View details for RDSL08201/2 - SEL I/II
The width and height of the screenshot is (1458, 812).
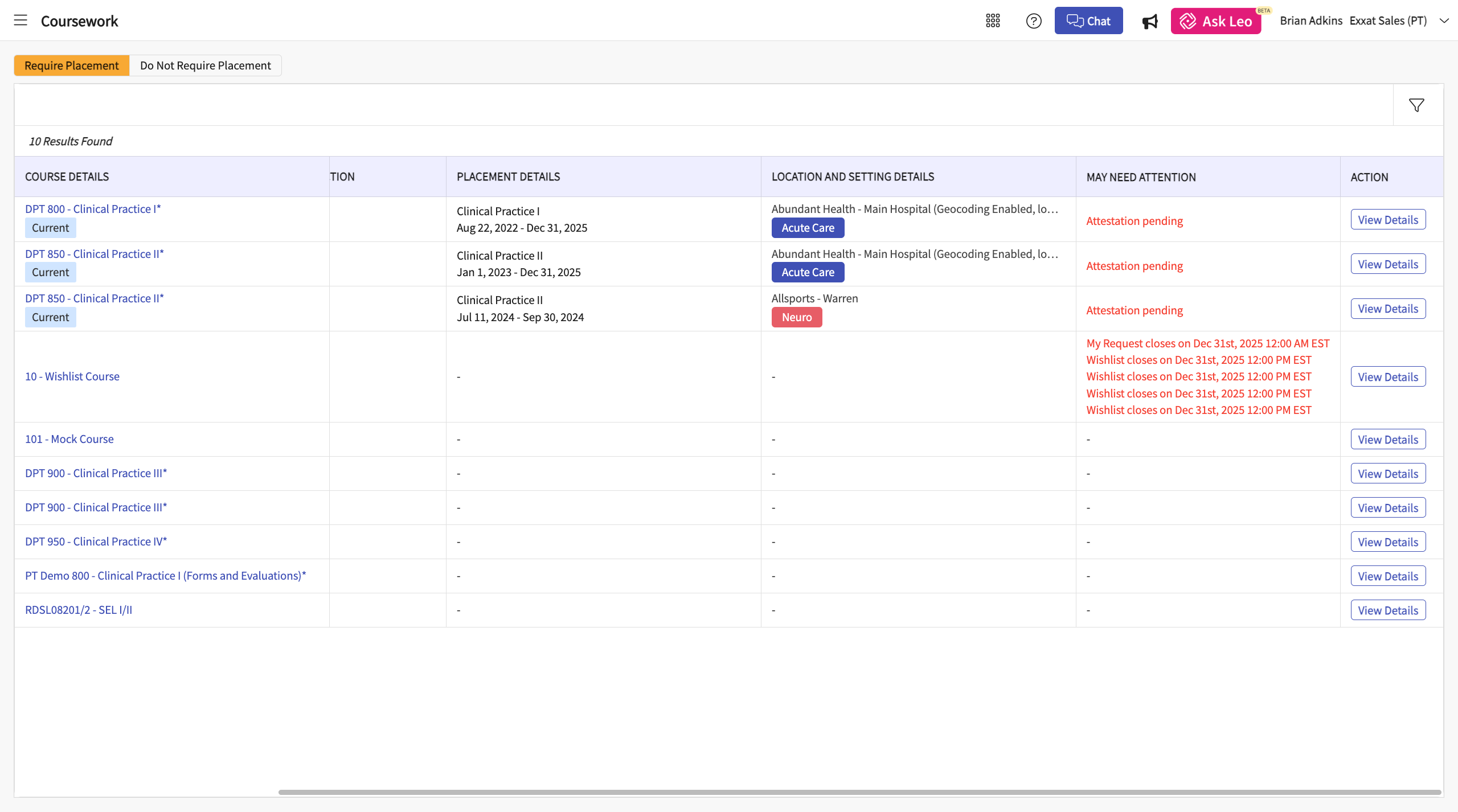coord(1387,610)
